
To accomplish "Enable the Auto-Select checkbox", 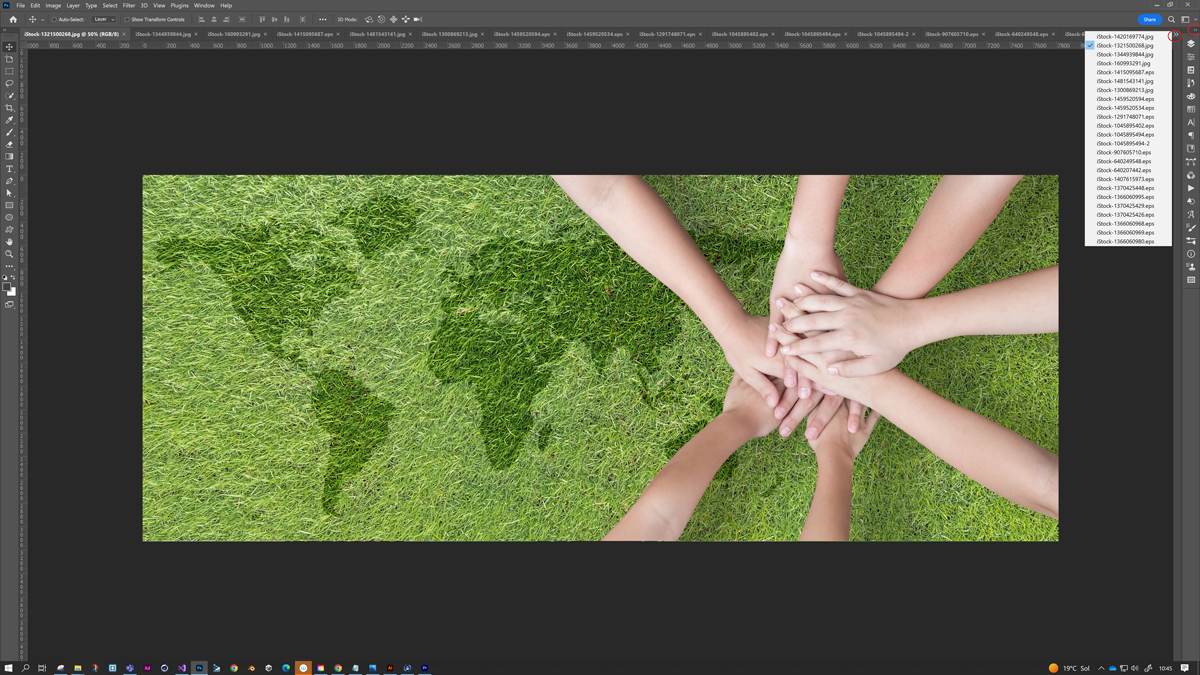I will tap(53, 19).
